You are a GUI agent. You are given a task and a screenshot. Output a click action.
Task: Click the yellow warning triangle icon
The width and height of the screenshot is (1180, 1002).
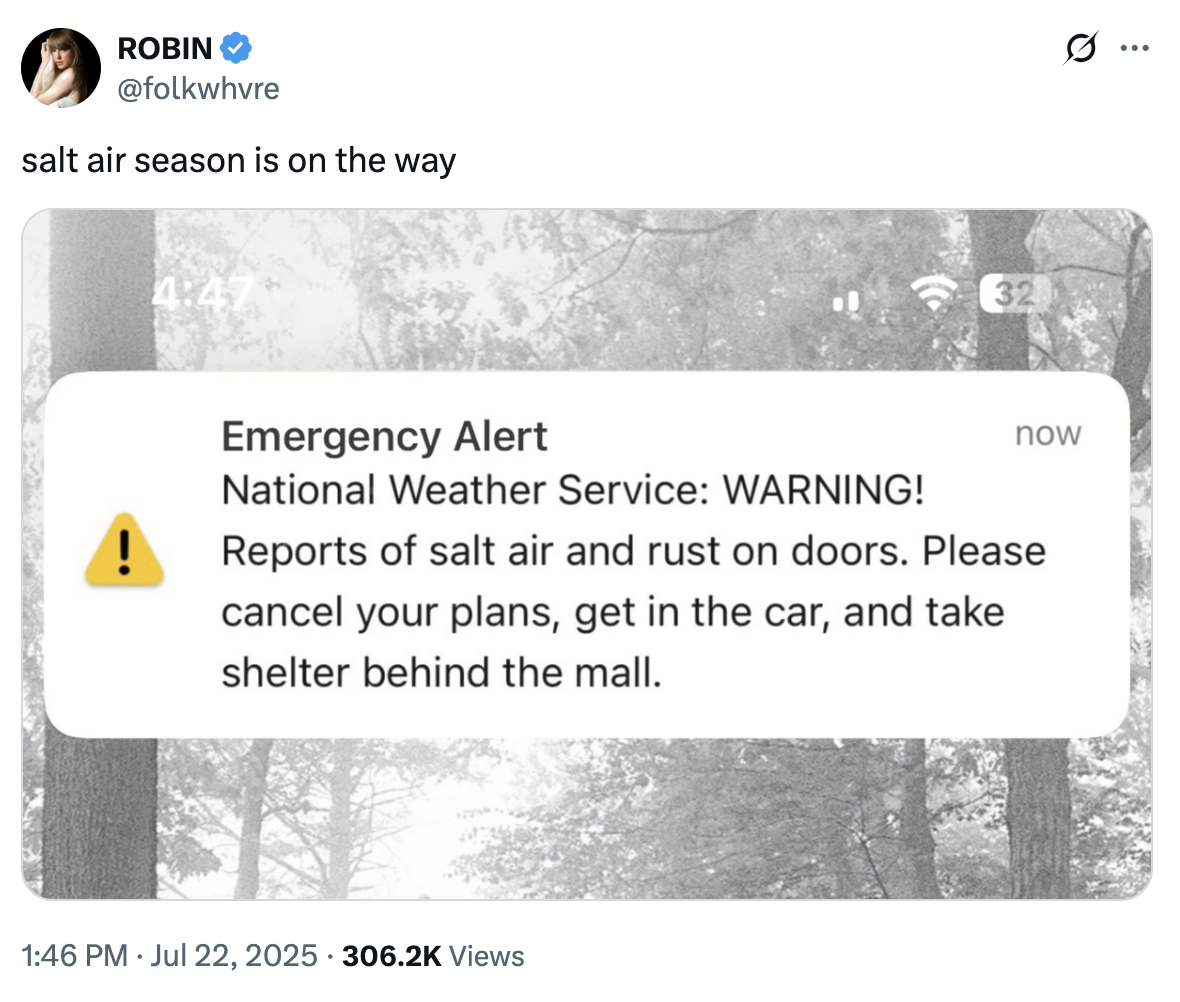[x=124, y=549]
